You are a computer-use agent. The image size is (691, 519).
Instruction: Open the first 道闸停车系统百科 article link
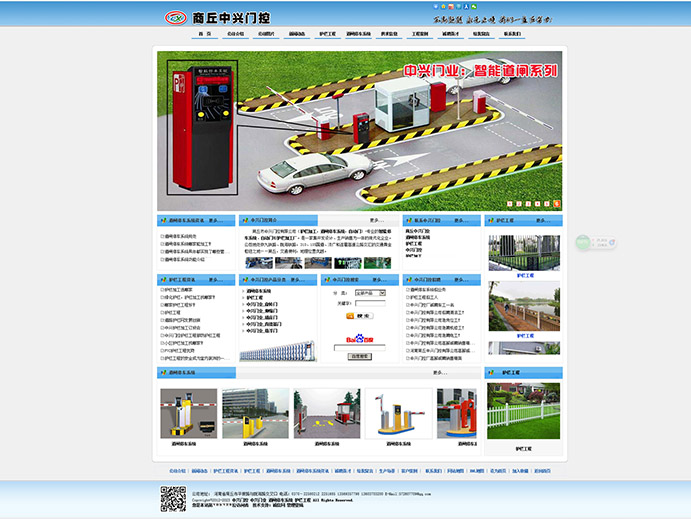click(180, 237)
